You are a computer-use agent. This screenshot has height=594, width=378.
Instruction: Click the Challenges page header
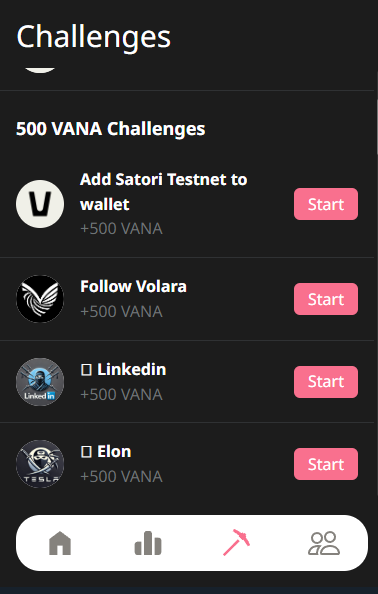pos(94,38)
